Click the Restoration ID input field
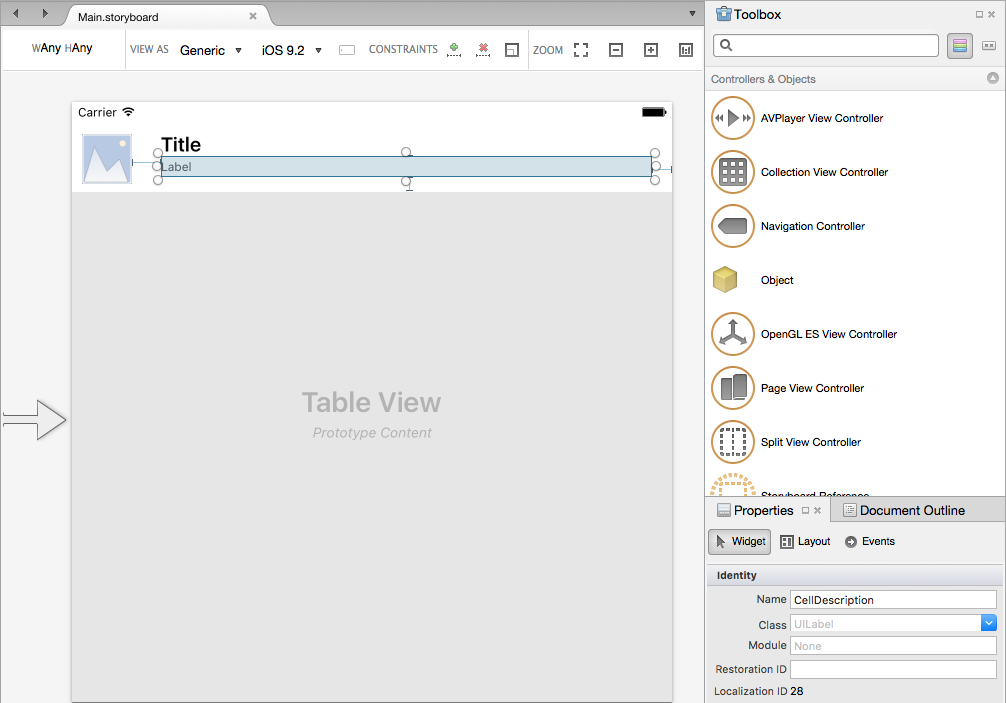 coord(893,670)
